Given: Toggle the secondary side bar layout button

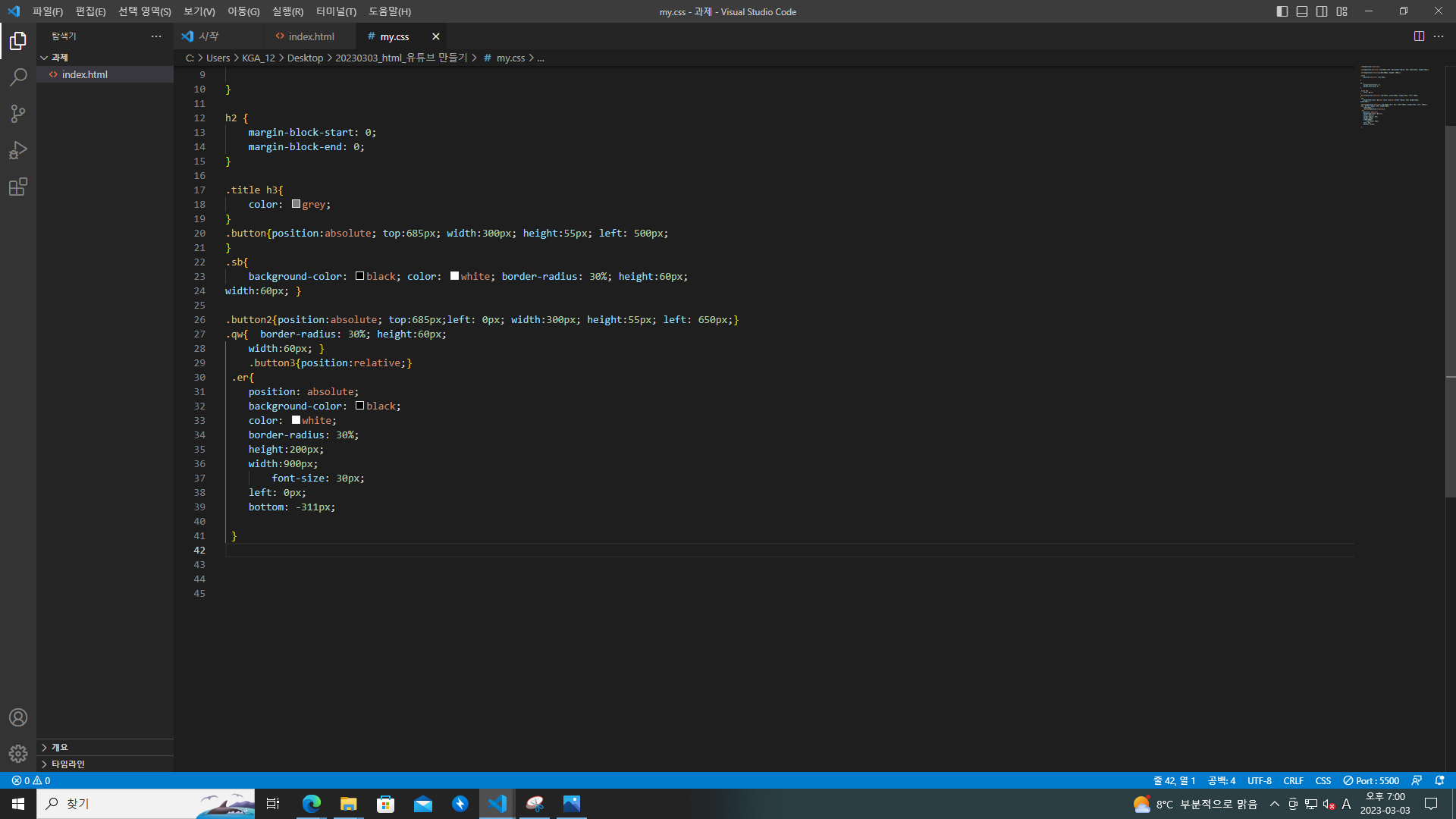Looking at the screenshot, I should 1322,11.
